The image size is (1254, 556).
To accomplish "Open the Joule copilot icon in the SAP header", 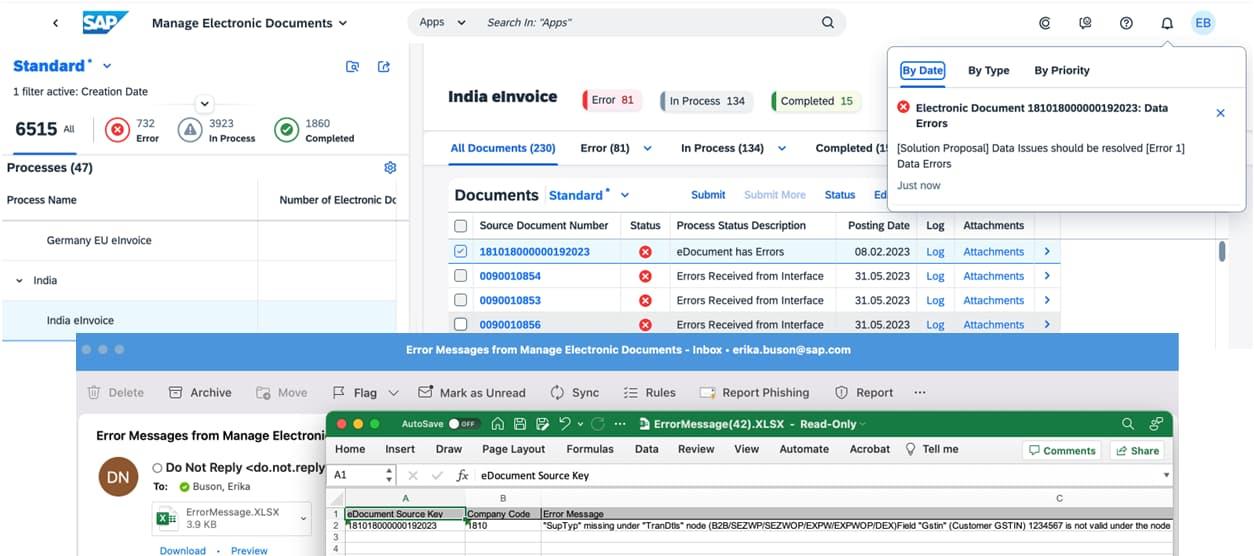I will (1045, 23).
